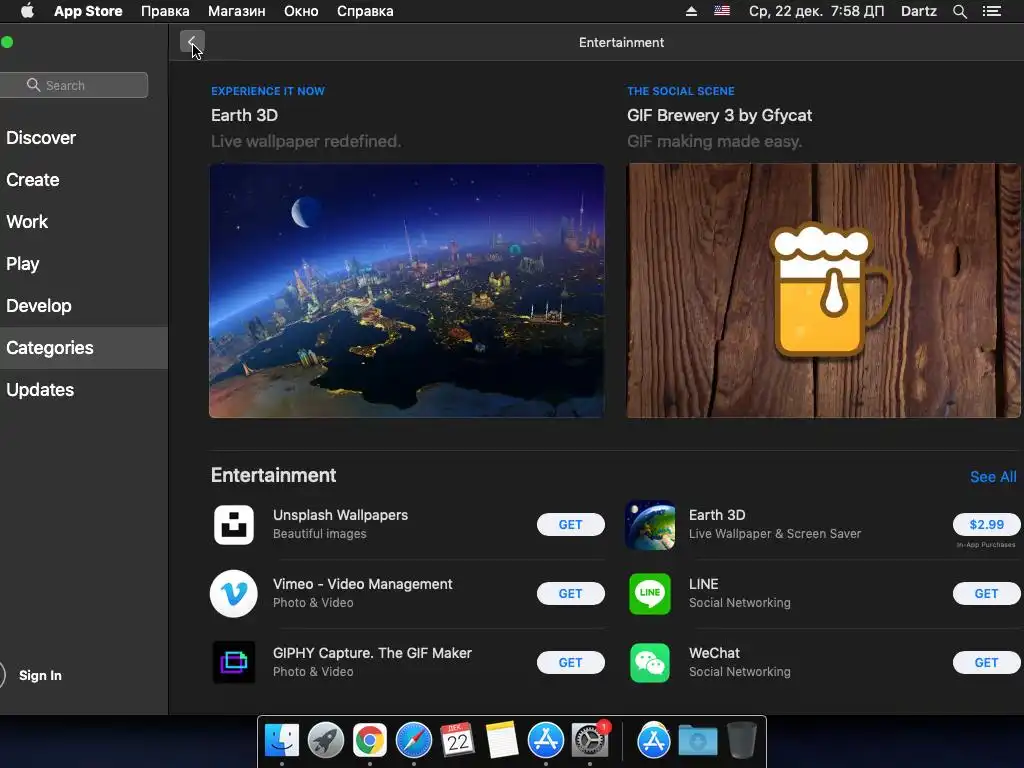
Task: Click See All for Entertainment
Action: [x=993, y=477]
